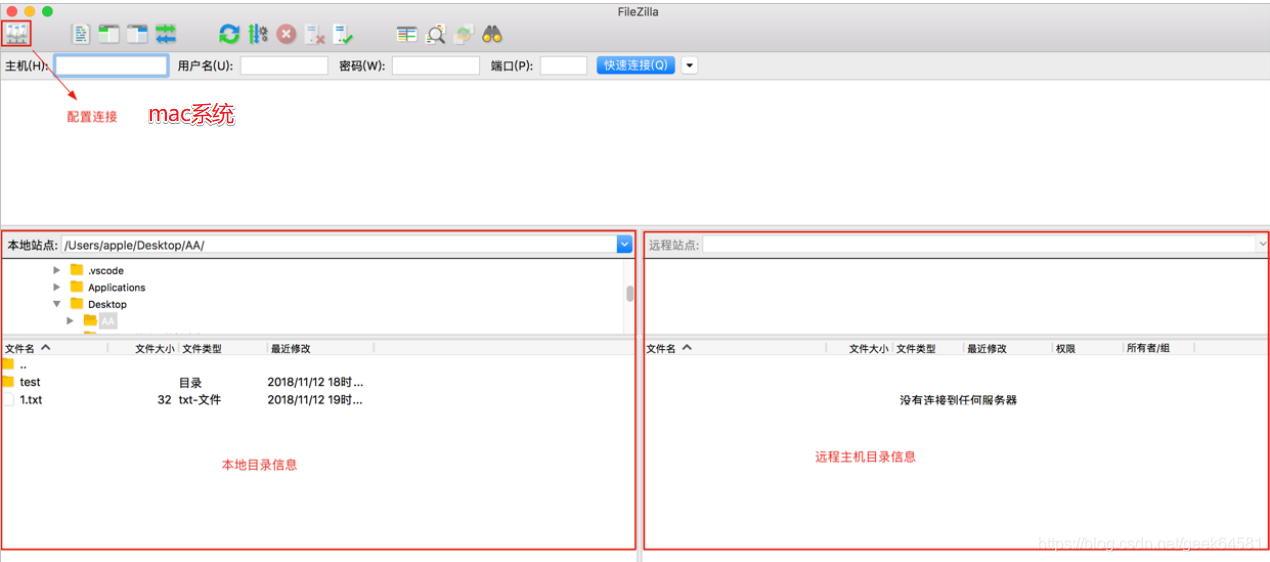Screen dimensions: 1270x562
Task: Select the 1.txt file in the local list
Action: 318,399
